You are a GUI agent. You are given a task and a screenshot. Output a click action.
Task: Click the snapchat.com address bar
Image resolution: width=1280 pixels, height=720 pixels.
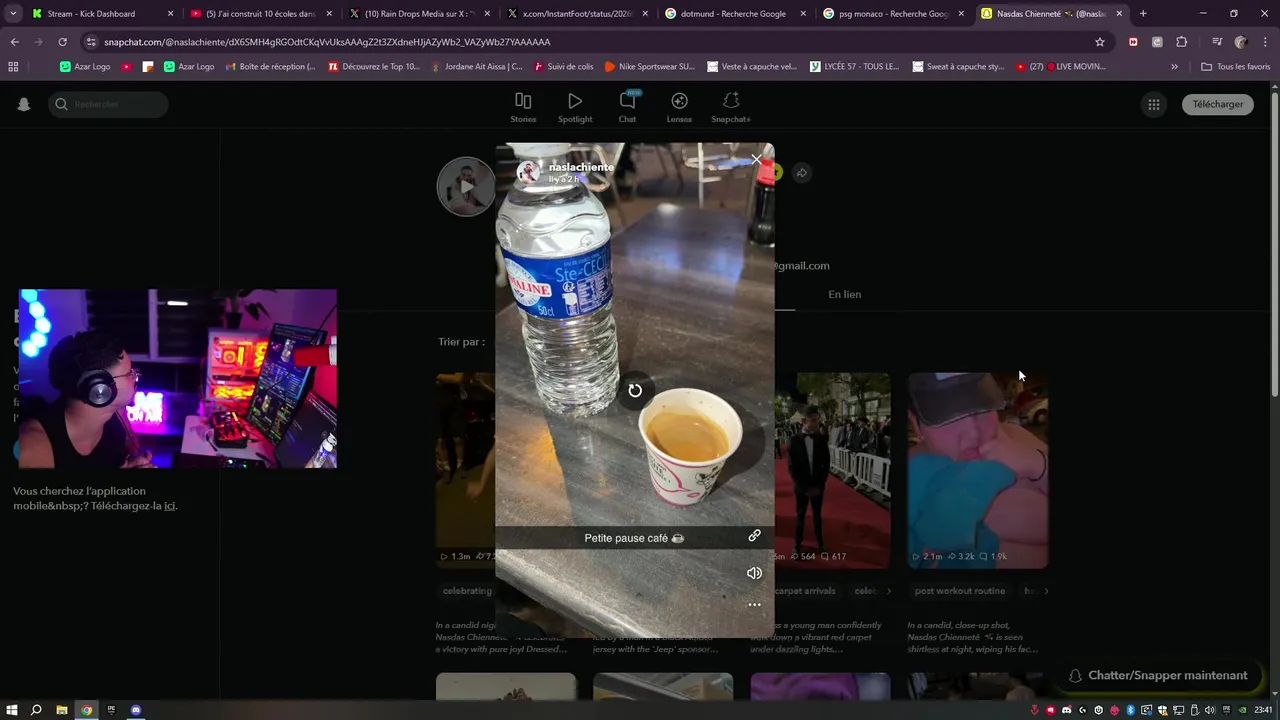590,42
